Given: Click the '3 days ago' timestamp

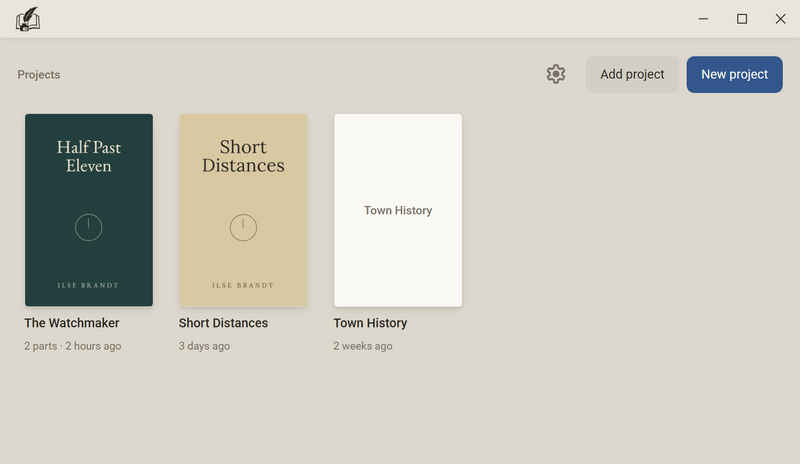Looking at the screenshot, I should [204, 346].
